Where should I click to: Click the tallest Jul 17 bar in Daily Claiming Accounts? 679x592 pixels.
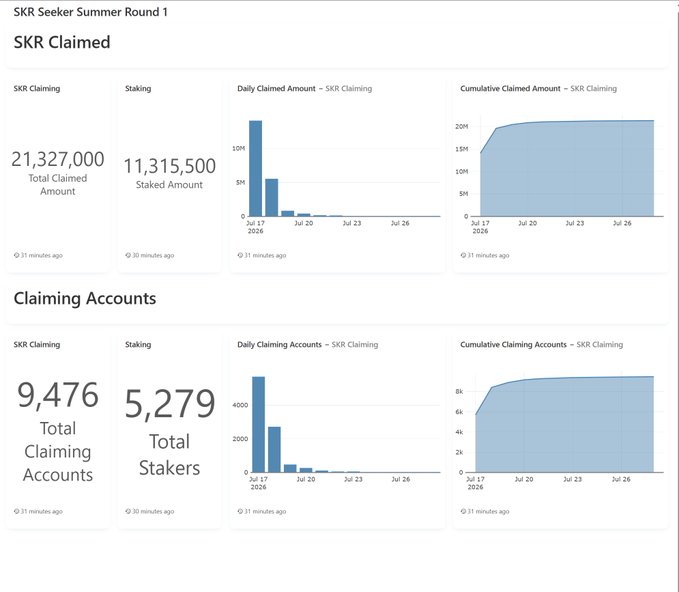(259, 424)
